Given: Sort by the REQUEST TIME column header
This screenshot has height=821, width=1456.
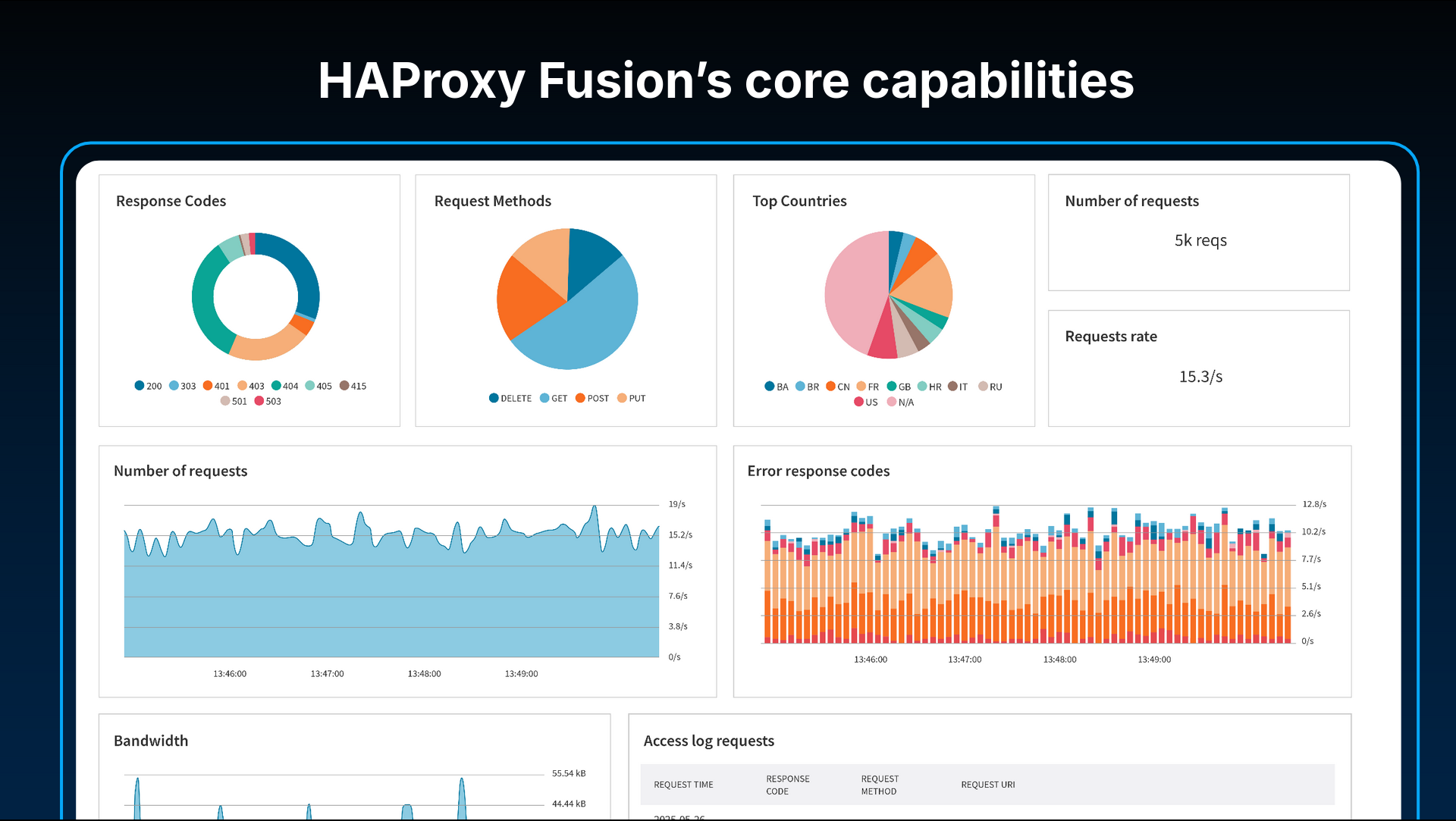Looking at the screenshot, I should click(x=683, y=785).
